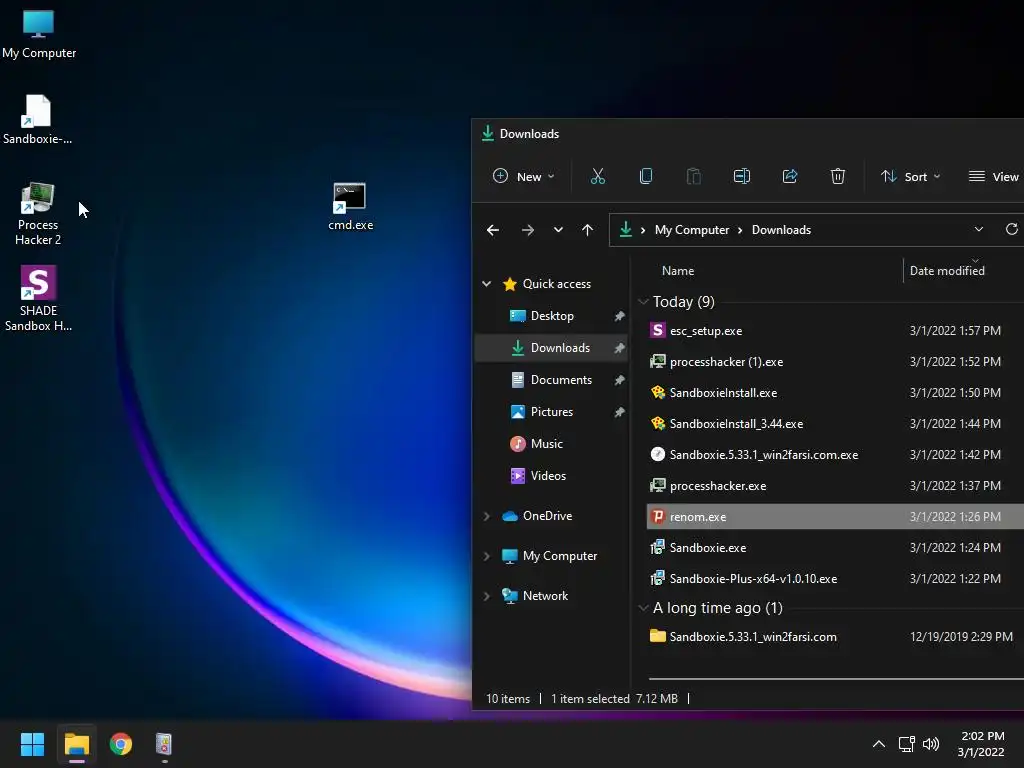The image size is (1024, 768).
Task: Click the Delete trash can icon
Action: click(837, 176)
